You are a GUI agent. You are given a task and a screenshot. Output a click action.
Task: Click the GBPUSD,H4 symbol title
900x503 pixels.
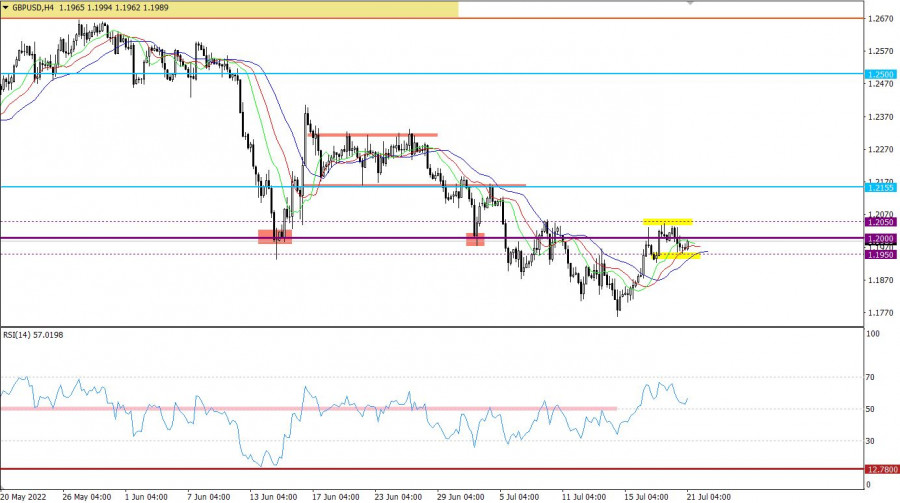(33, 8)
